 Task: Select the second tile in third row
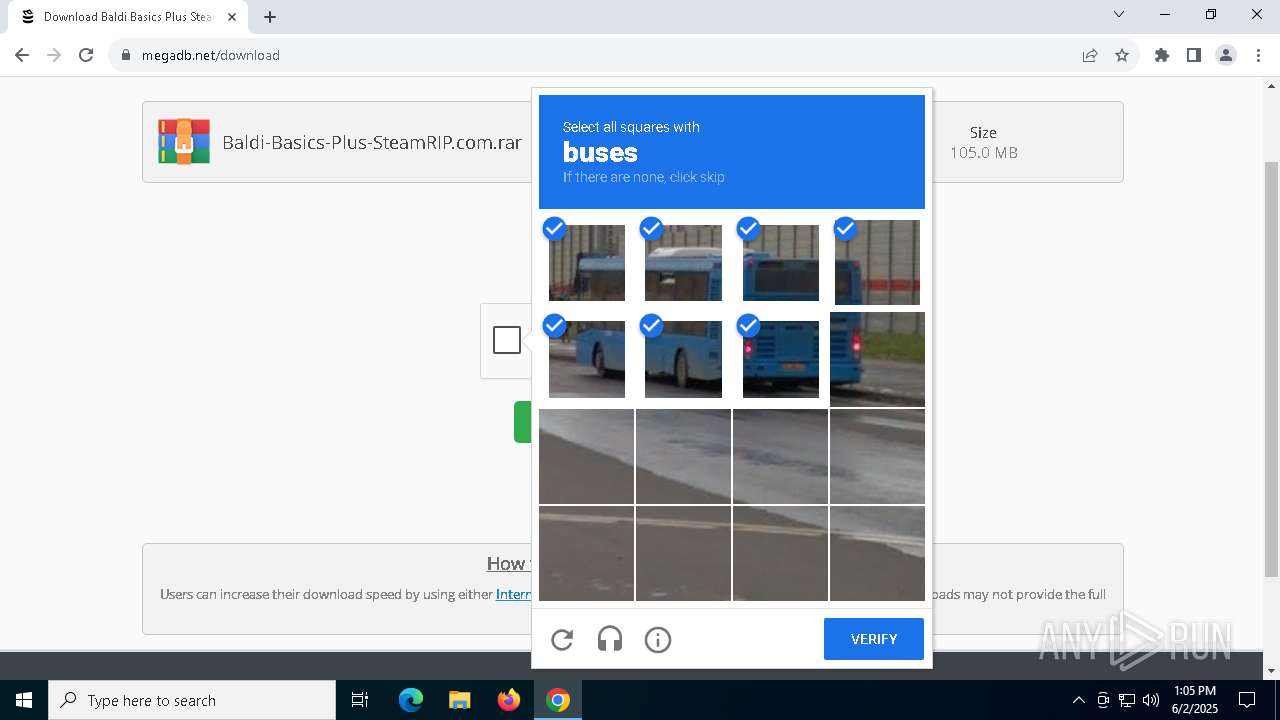pos(683,456)
